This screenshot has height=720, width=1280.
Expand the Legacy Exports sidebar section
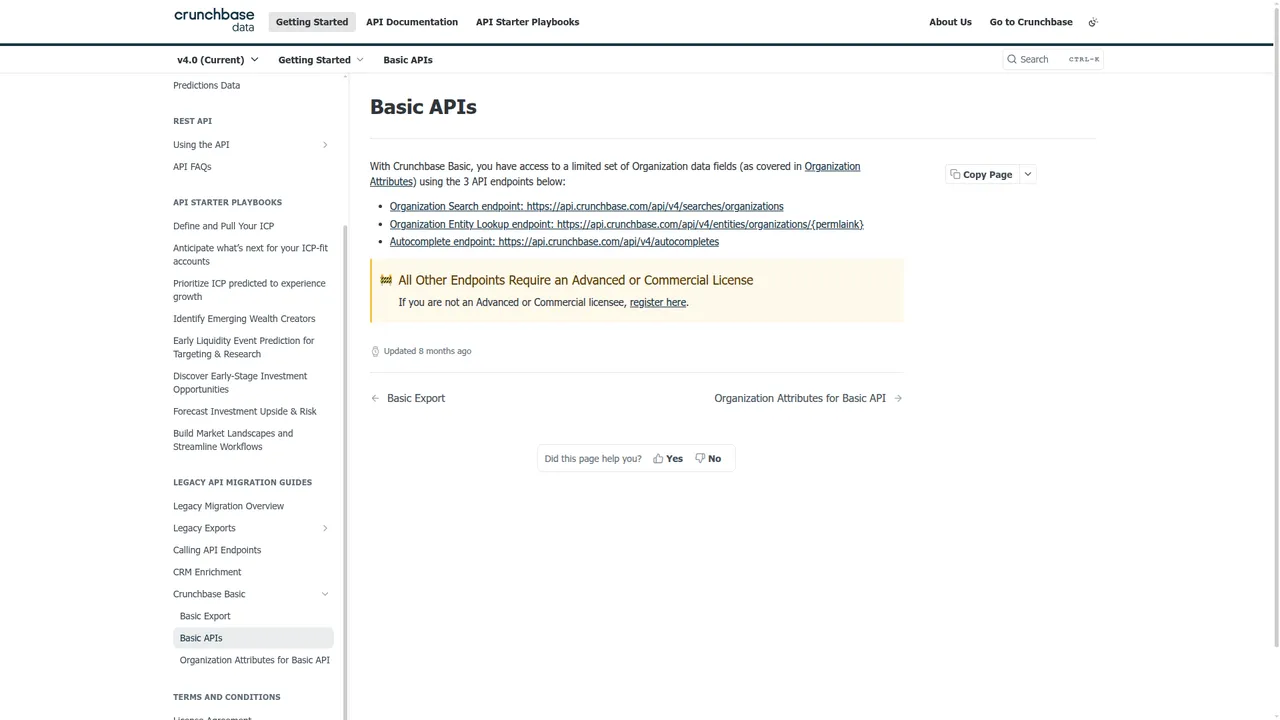tap(325, 528)
